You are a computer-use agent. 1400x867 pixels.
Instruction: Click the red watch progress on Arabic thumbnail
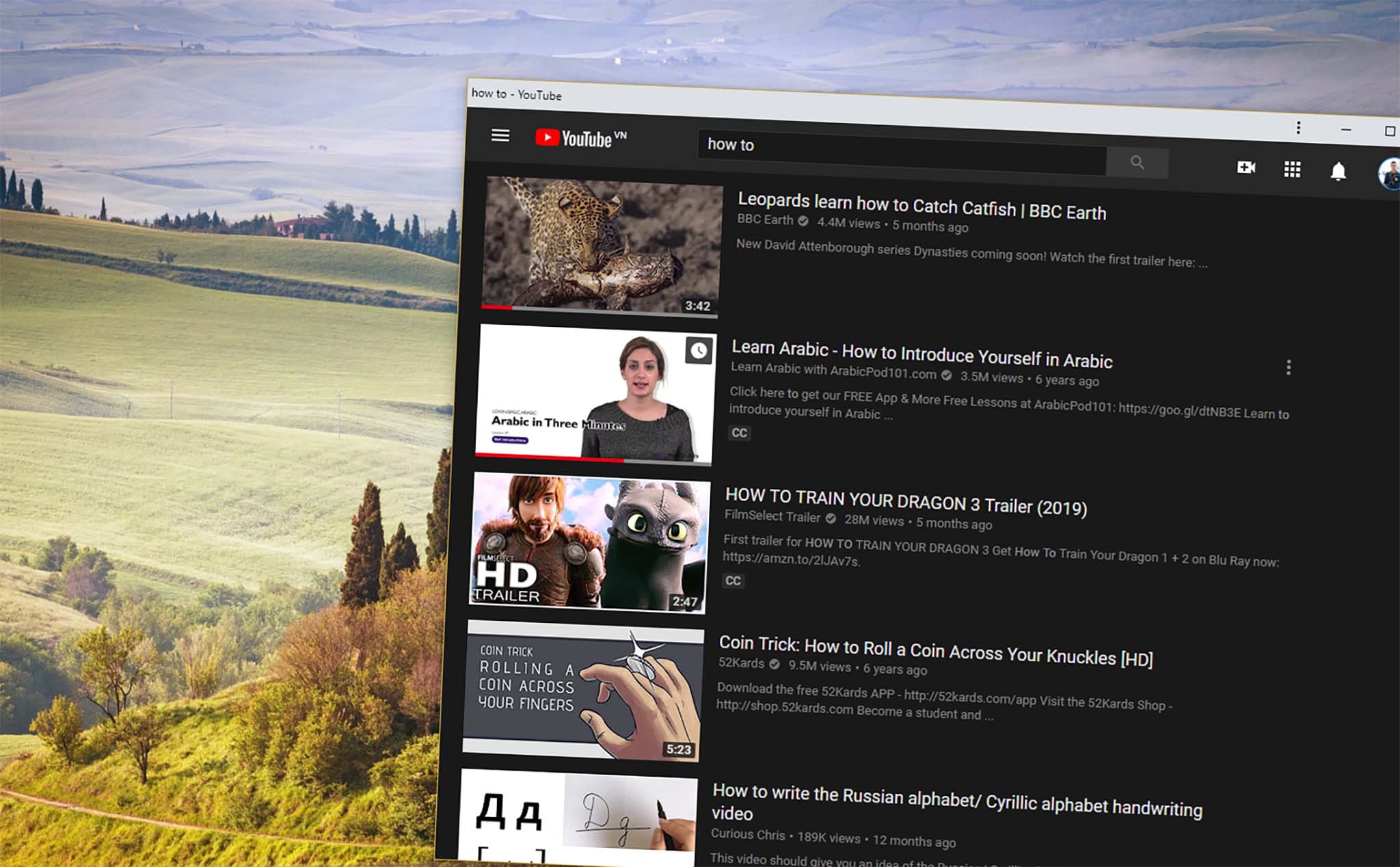[x=550, y=457]
